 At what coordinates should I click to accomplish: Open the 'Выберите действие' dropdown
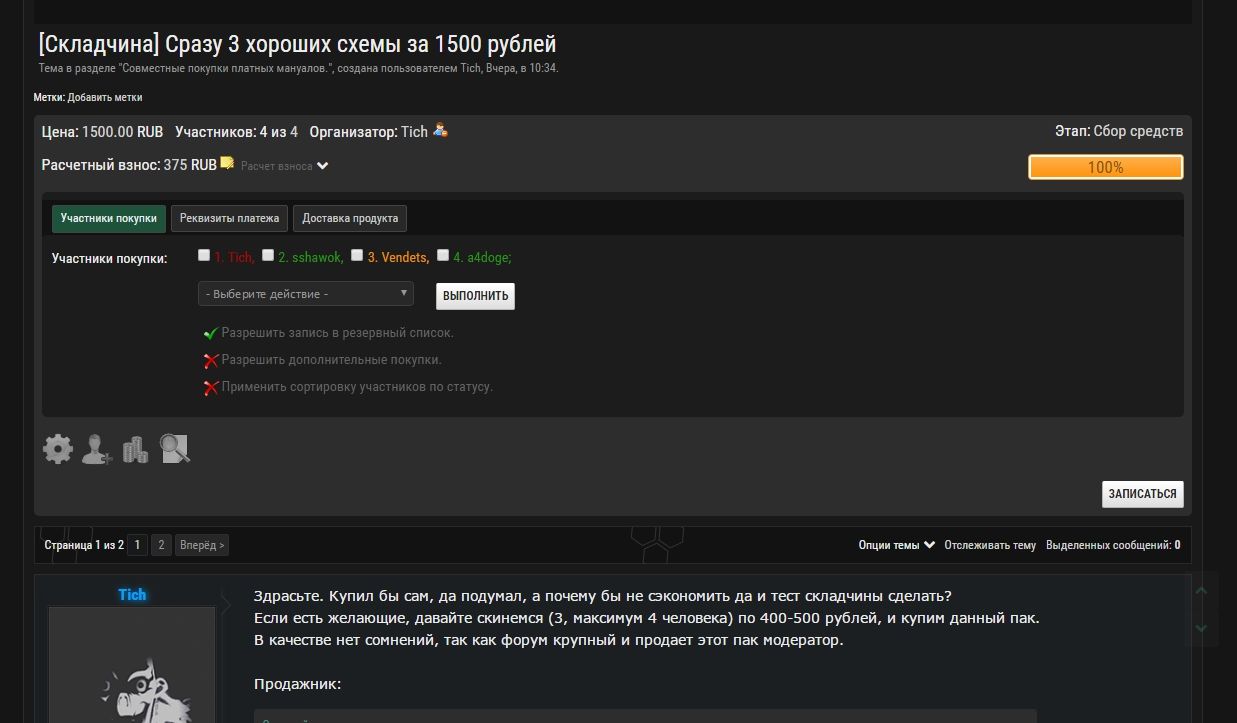[x=306, y=294]
